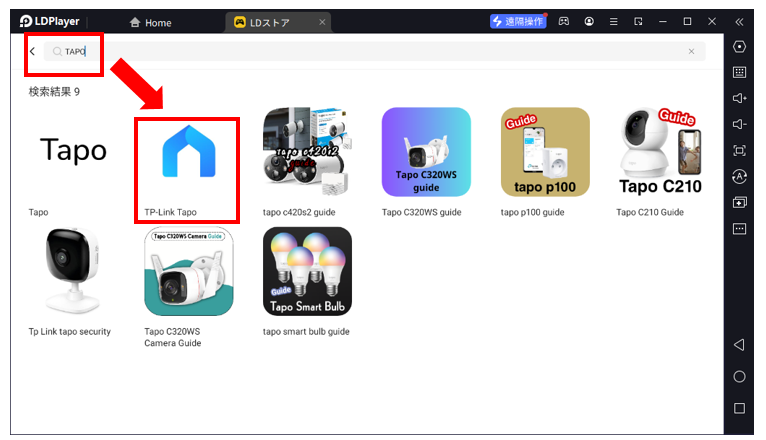Open tapo smart bulb guide app icon
This screenshot has width=766, height=440.
click(x=307, y=271)
